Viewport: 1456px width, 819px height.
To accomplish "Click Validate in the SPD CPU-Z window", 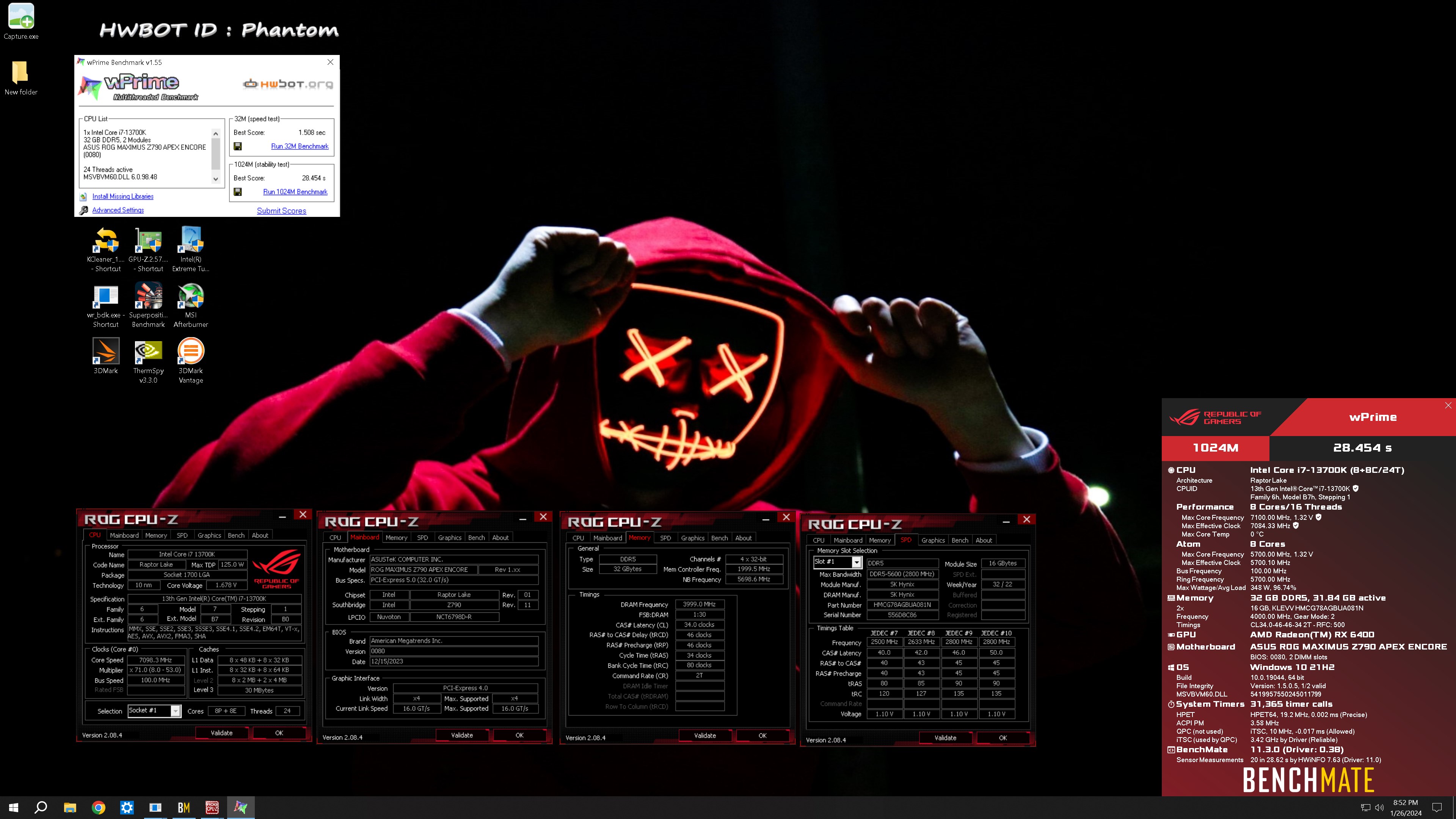I will tap(946, 738).
